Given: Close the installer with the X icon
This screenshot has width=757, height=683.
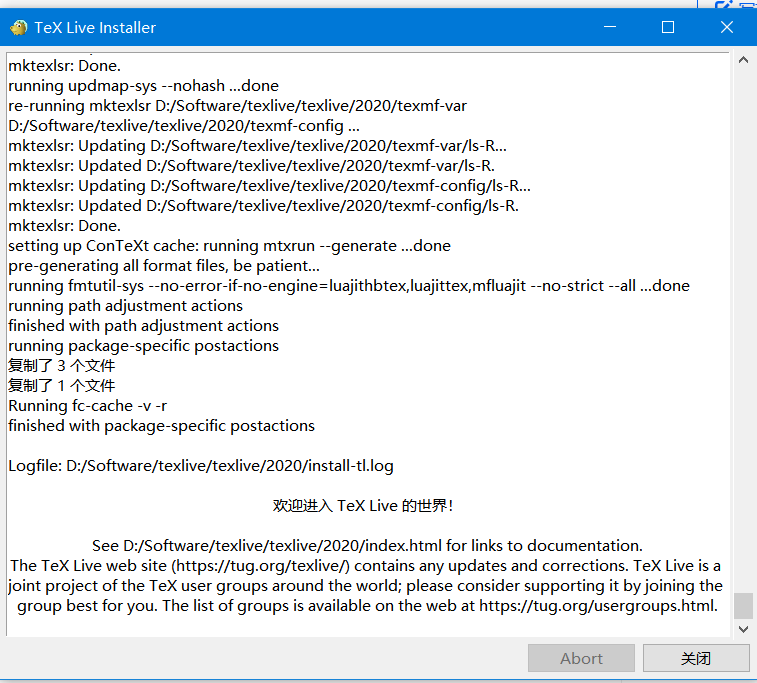Looking at the screenshot, I should pyautogui.click(x=727, y=27).
